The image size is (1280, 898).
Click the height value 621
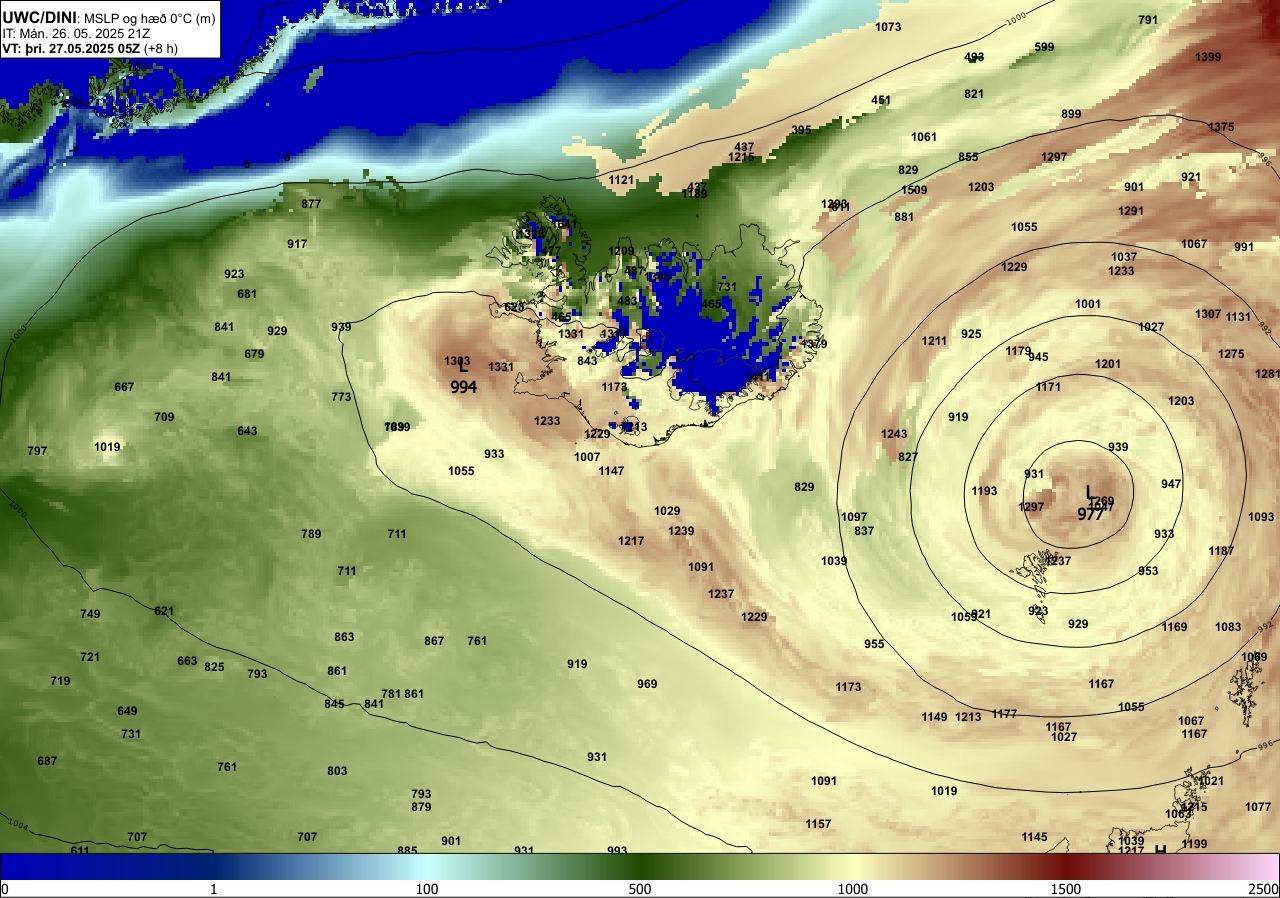pos(164,611)
